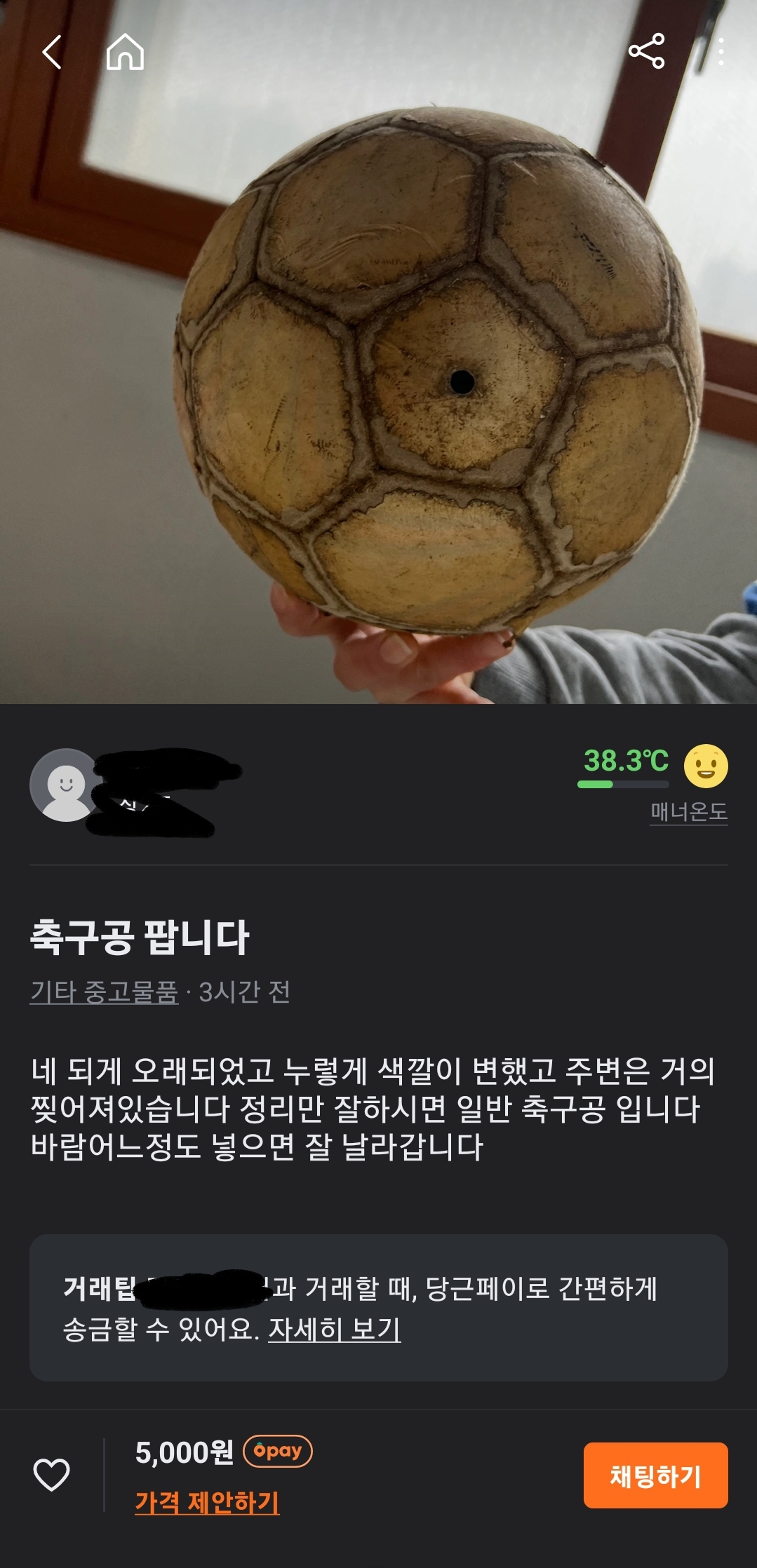The image size is (757, 1568).
Task: Tap the green manner temperature bar
Action: tap(623, 784)
